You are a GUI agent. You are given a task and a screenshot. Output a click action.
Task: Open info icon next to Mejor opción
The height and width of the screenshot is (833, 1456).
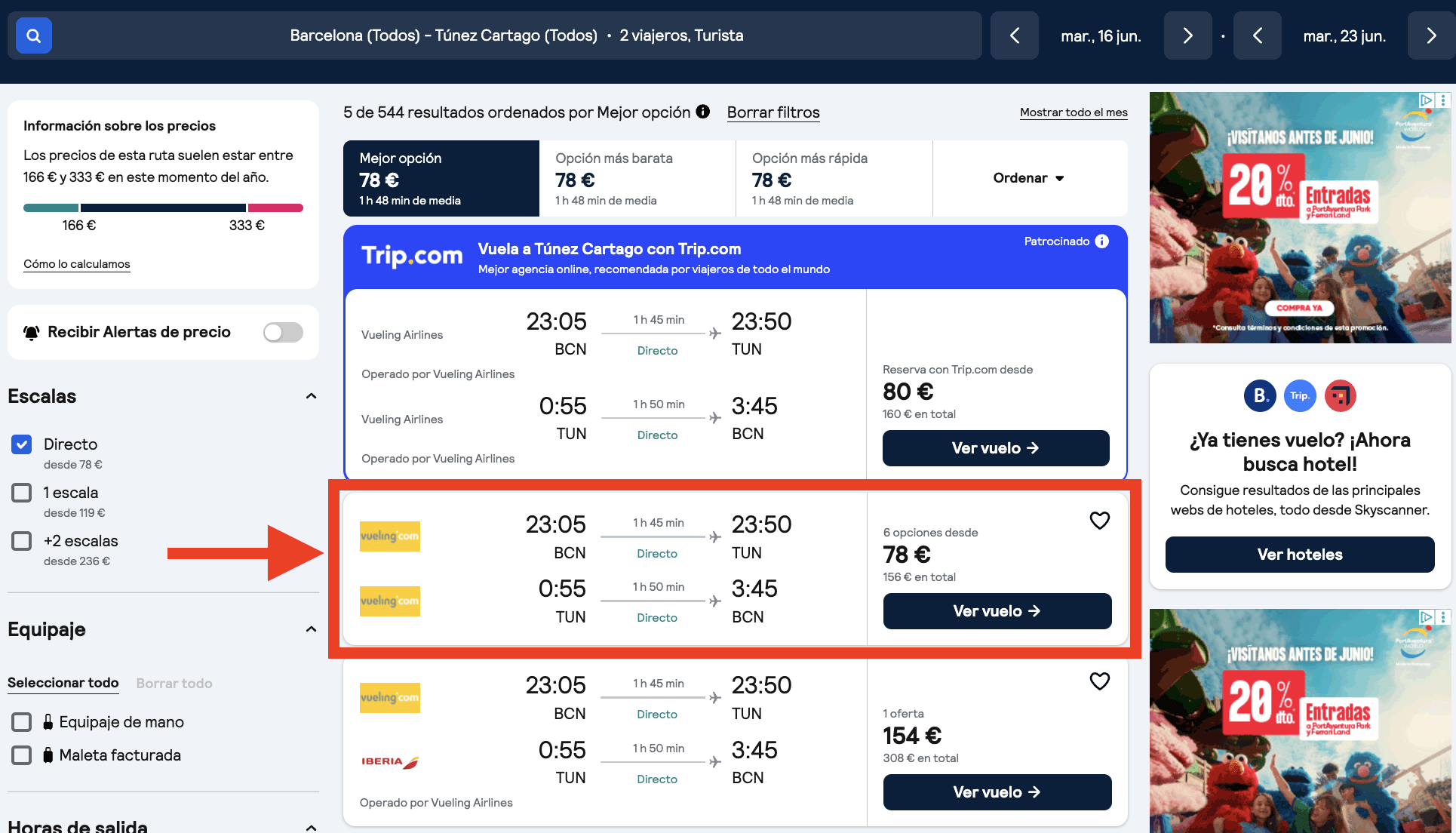tap(703, 112)
